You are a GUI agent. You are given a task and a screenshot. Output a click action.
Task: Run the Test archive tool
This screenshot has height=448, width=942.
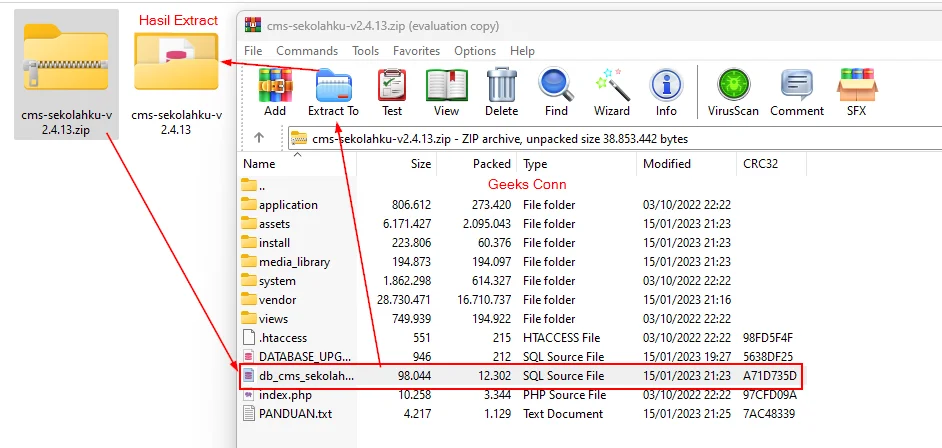pos(392,85)
